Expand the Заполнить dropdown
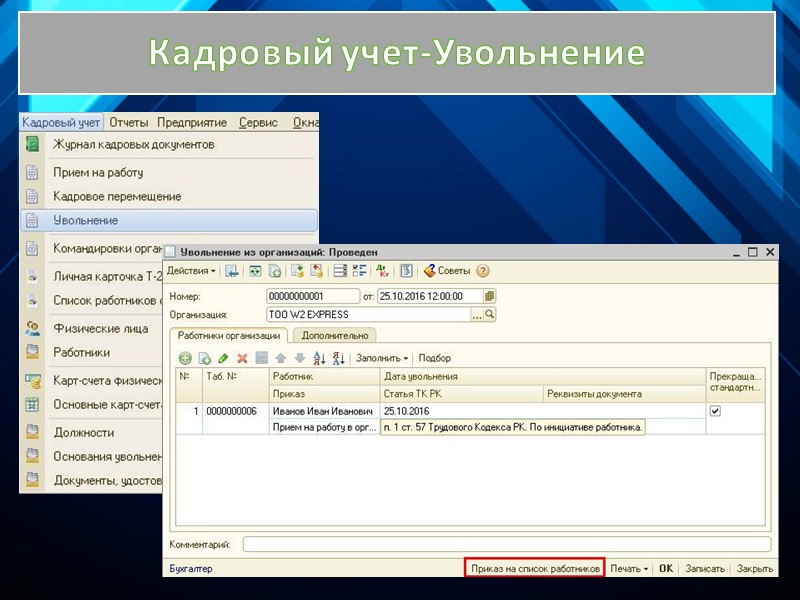 382,358
